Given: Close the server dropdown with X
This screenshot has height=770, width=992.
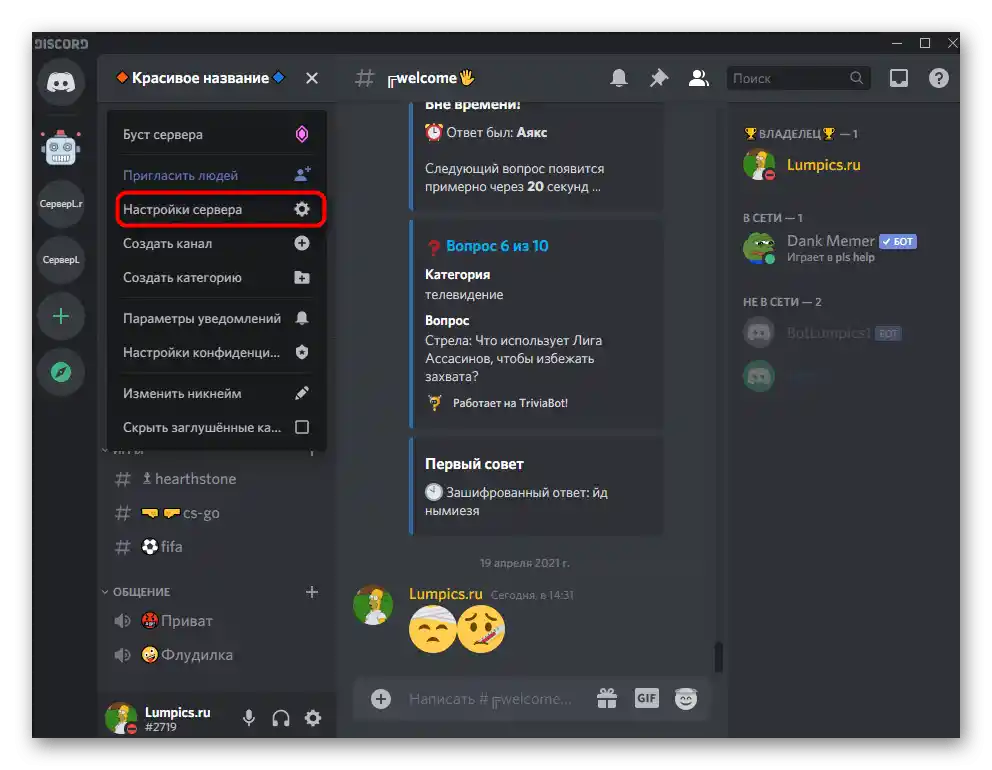Looking at the screenshot, I should click(312, 78).
